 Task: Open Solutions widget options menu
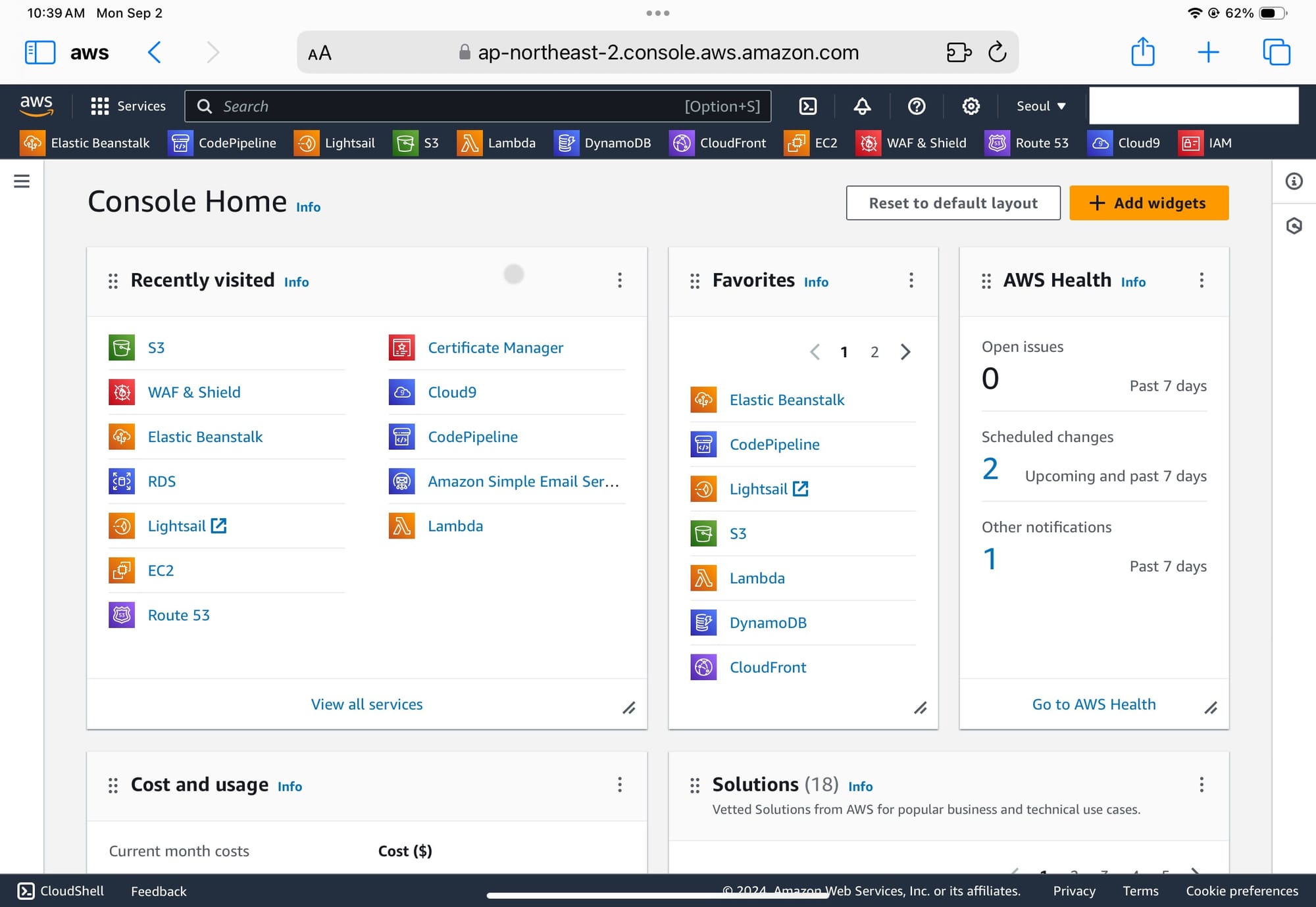pyautogui.click(x=1202, y=784)
